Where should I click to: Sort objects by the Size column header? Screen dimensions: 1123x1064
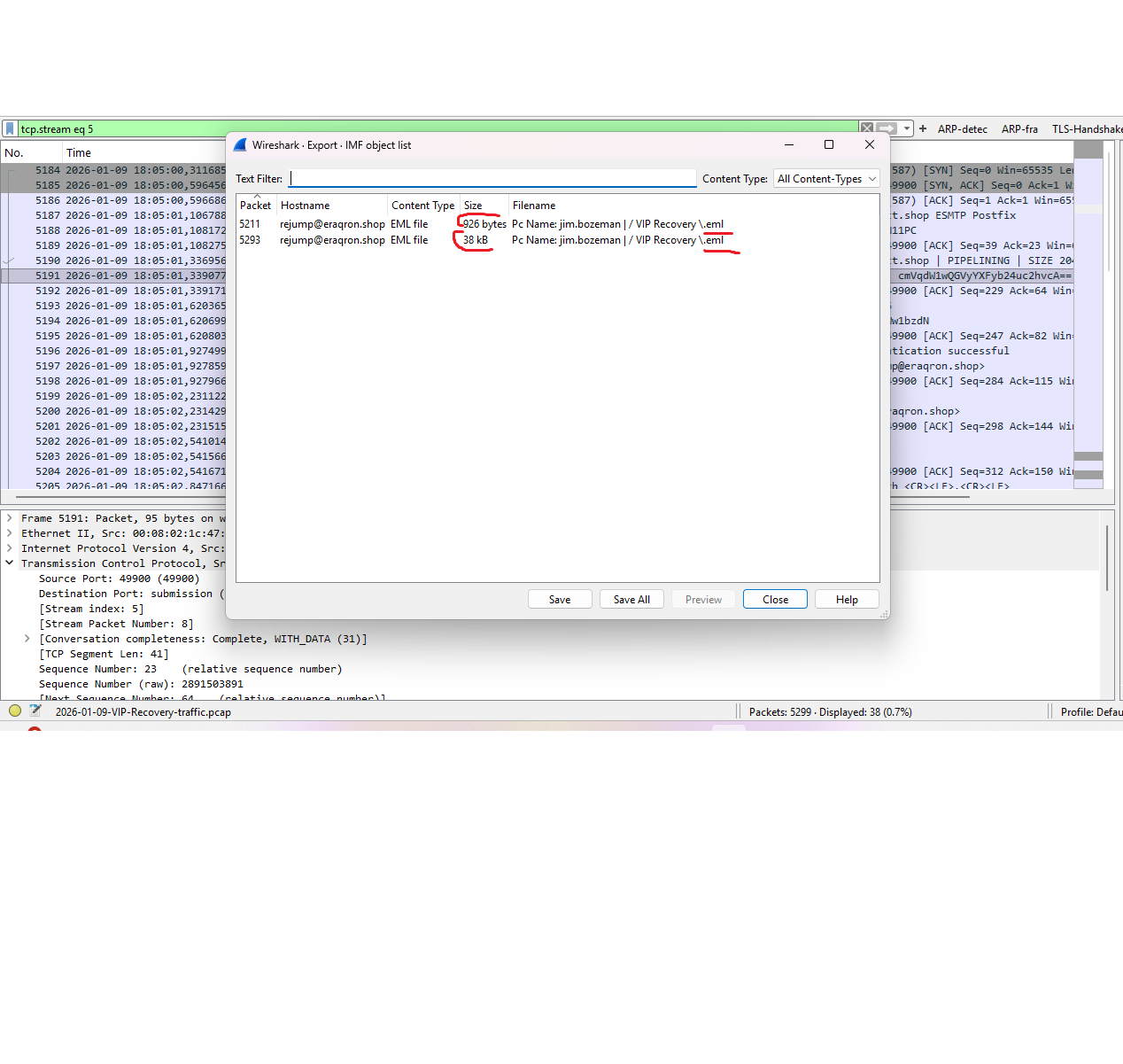(x=484, y=205)
